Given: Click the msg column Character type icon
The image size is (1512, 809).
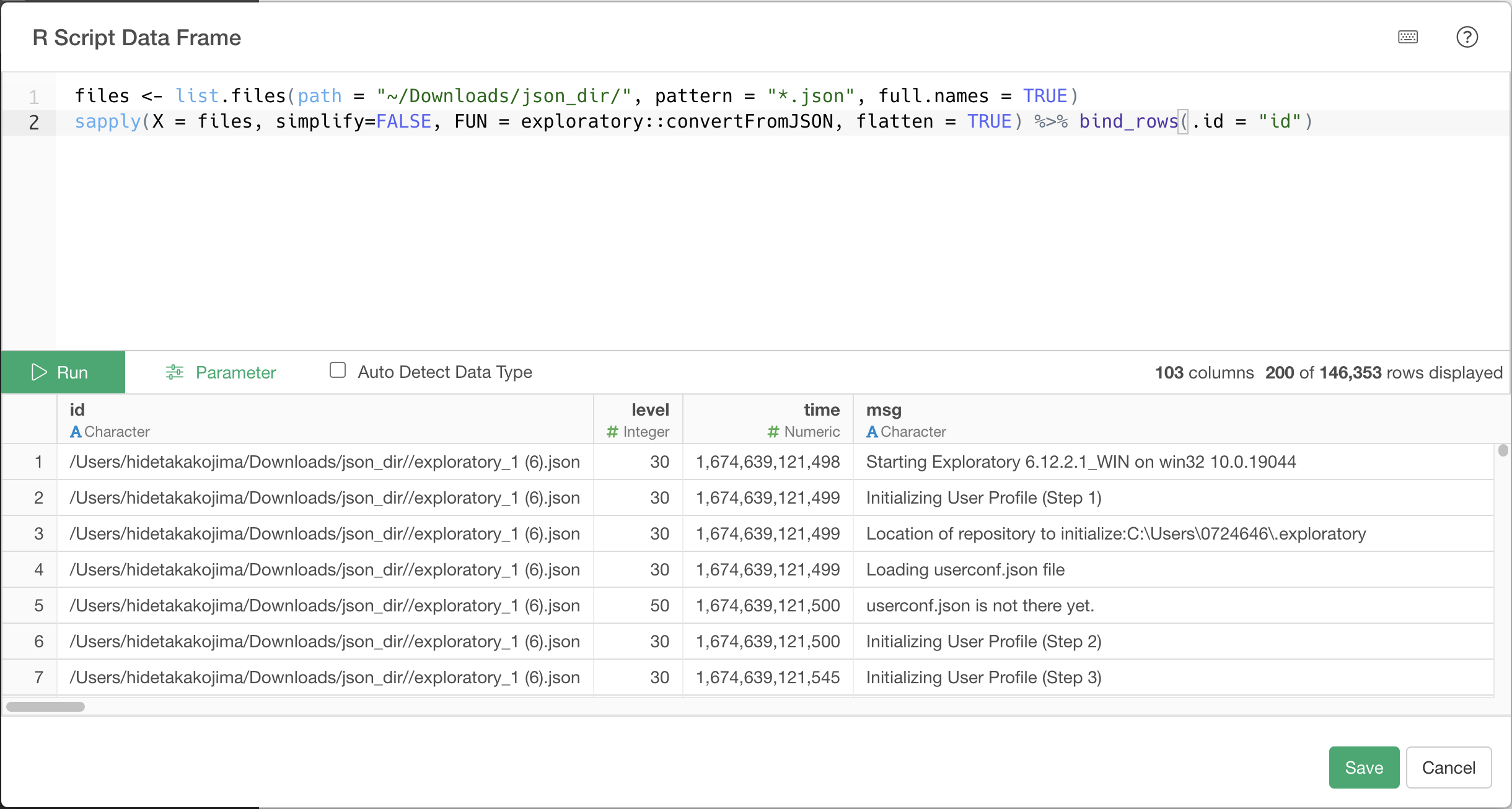Looking at the screenshot, I should [x=872, y=432].
